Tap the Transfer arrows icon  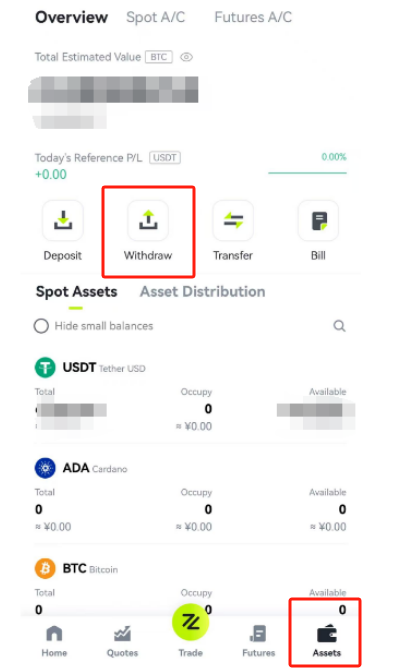[x=233, y=221]
